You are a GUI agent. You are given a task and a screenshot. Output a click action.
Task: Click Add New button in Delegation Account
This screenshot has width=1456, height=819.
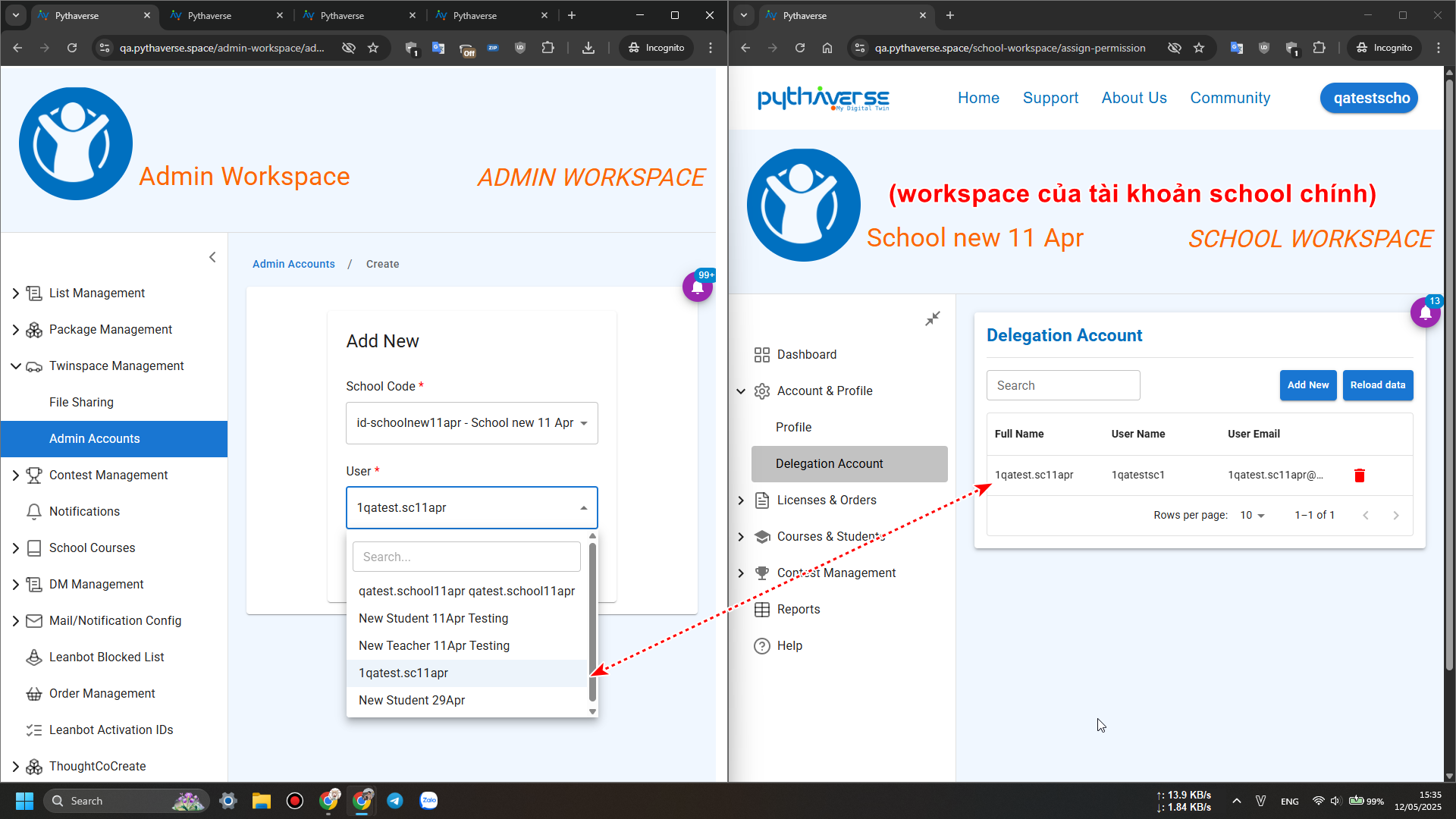point(1308,385)
